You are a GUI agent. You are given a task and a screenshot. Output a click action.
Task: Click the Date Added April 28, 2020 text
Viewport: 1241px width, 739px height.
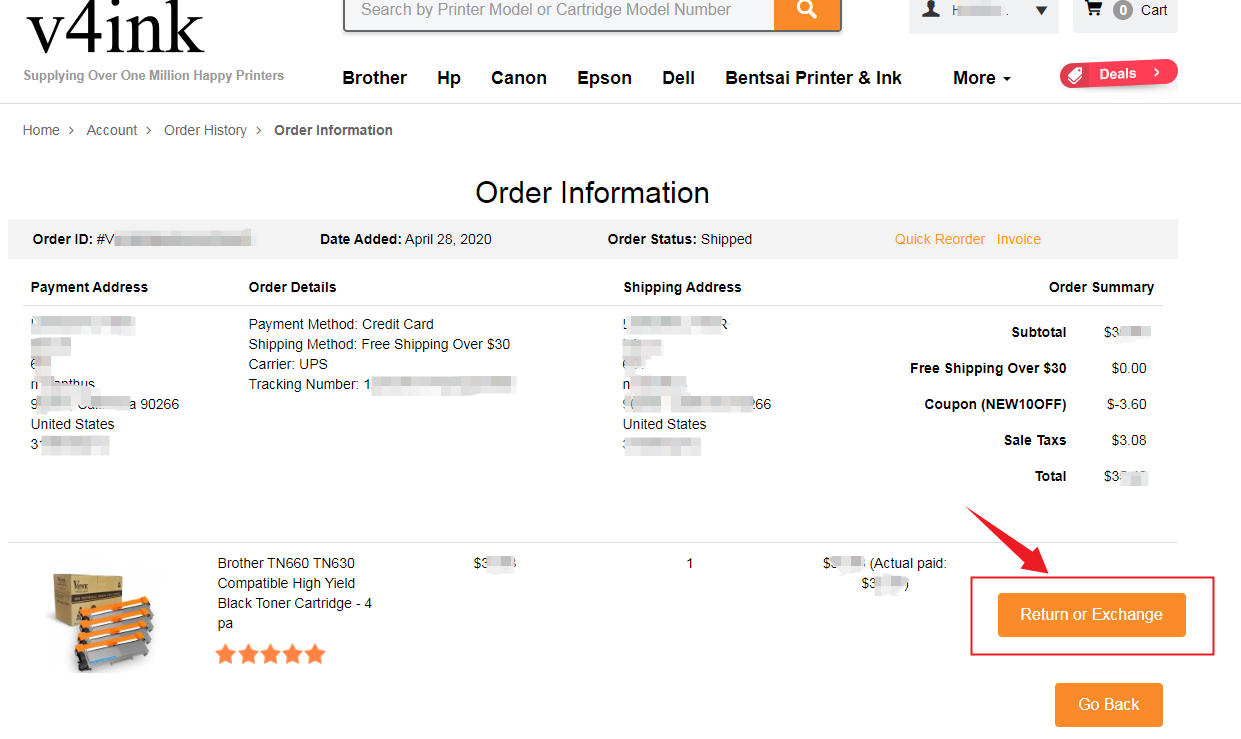click(x=406, y=239)
